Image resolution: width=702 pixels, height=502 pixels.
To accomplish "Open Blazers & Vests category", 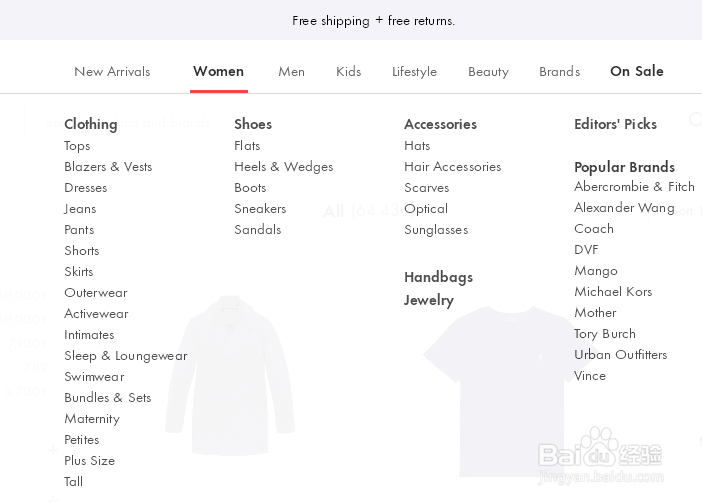I will (x=108, y=166).
